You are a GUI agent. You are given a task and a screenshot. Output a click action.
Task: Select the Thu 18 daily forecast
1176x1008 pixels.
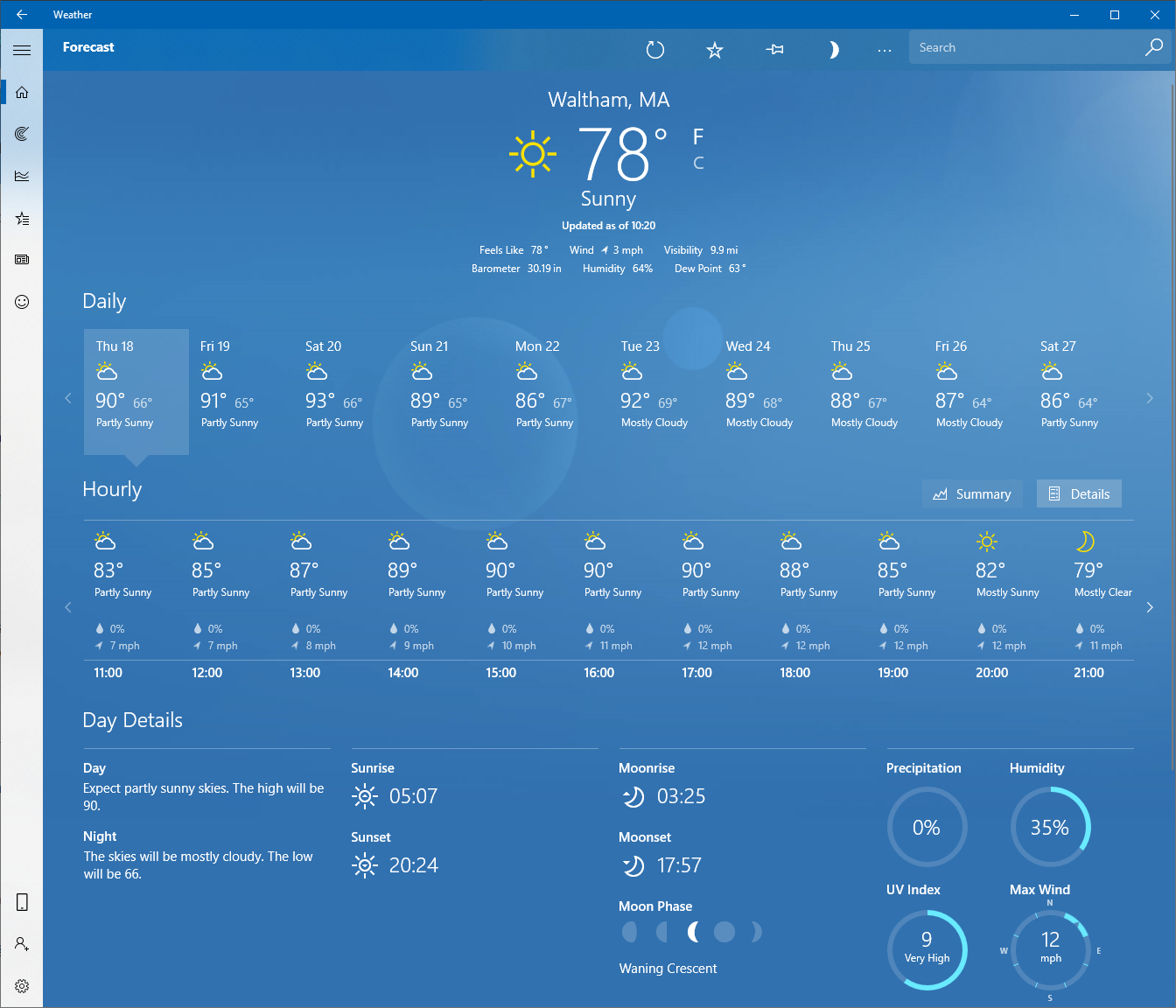136,391
